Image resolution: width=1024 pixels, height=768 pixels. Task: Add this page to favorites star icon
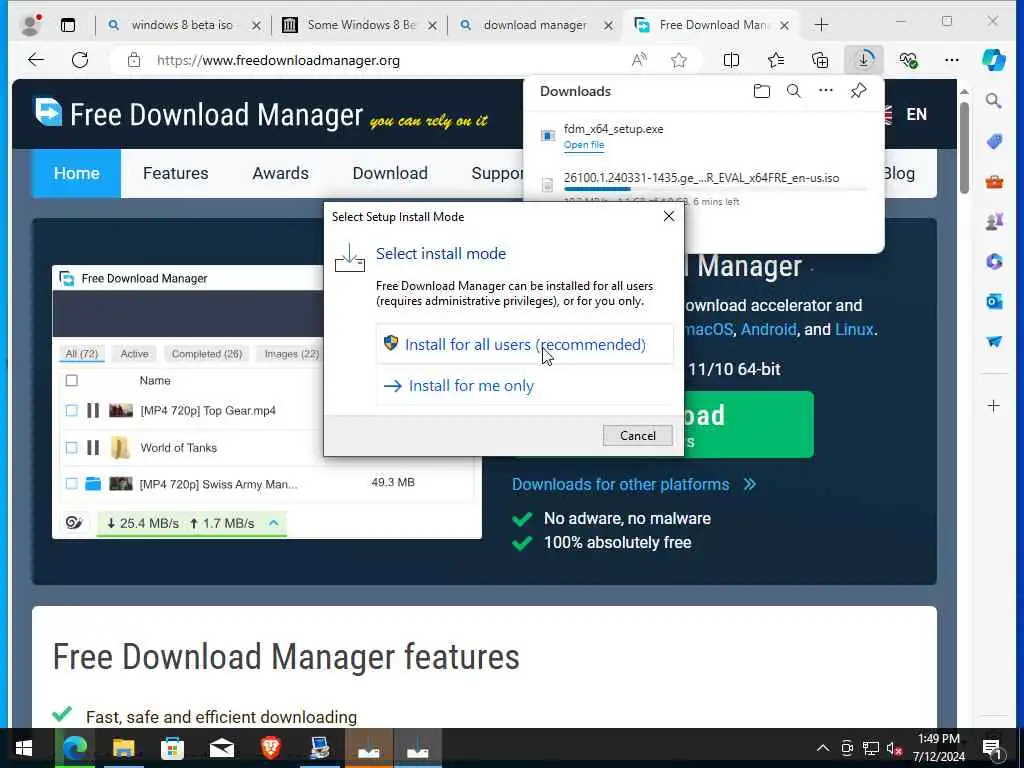679,60
